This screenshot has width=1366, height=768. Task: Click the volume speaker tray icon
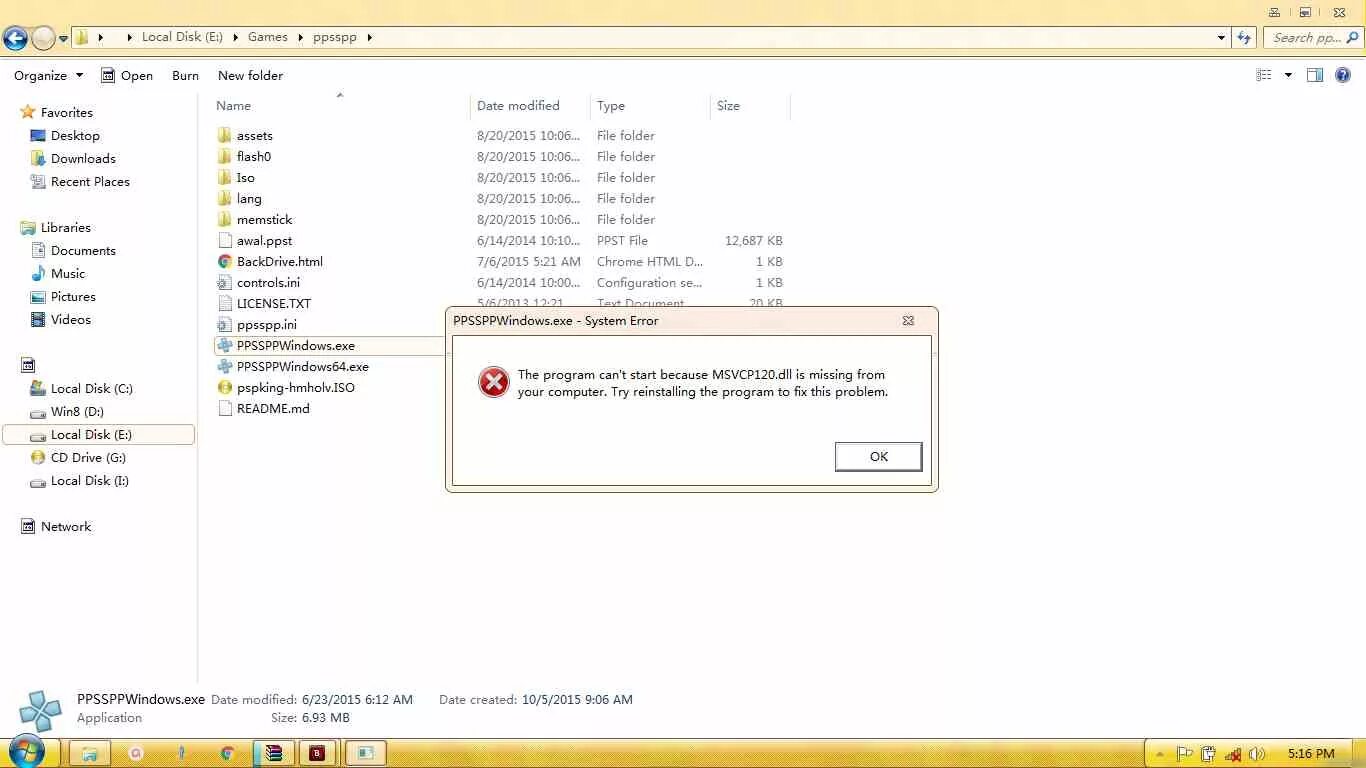coord(1257,754)
